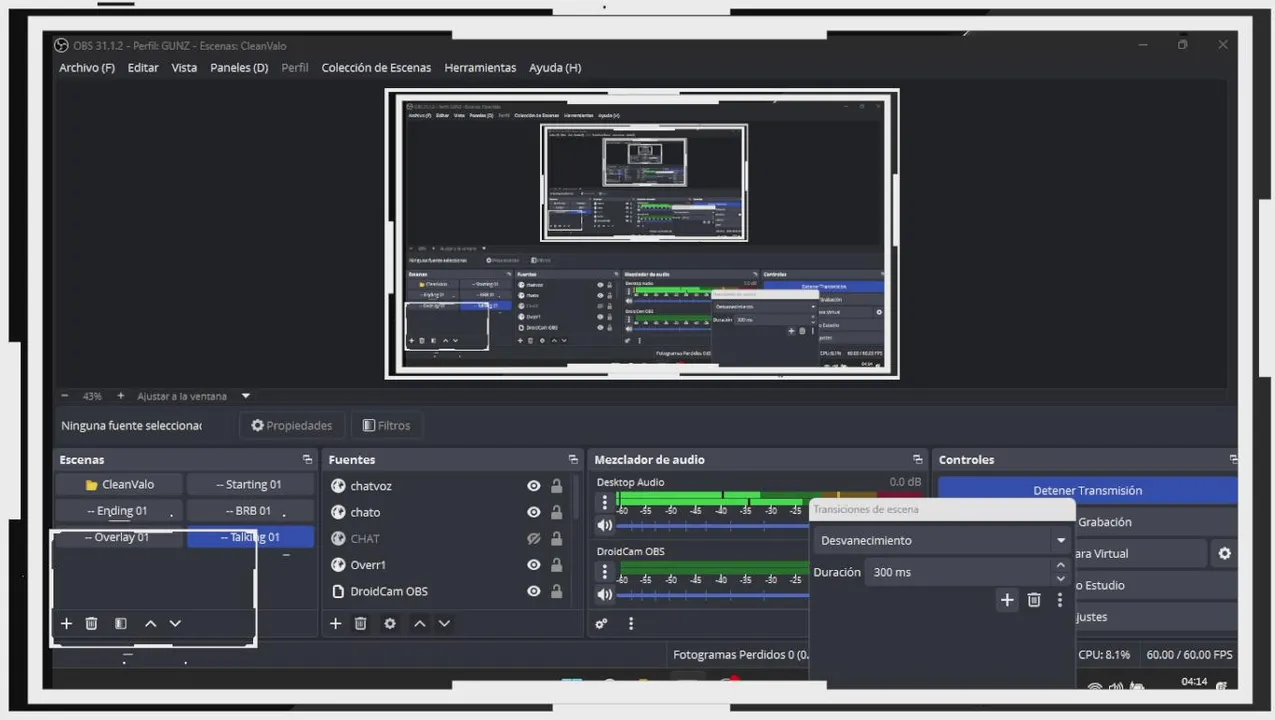This screenshot has height=720, width=1275.
Task: Lock the DroidCam OBS source
Action: (556, 591)
